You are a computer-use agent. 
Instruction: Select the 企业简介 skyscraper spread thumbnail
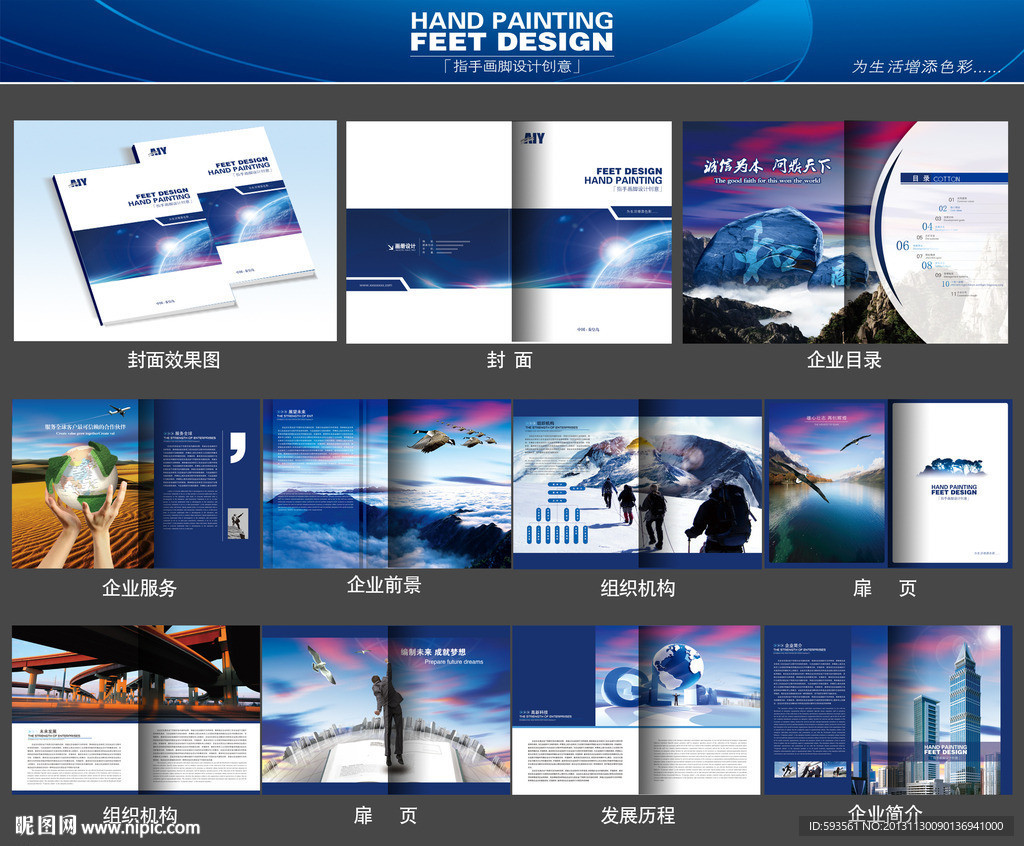click(x=888, y=710)
